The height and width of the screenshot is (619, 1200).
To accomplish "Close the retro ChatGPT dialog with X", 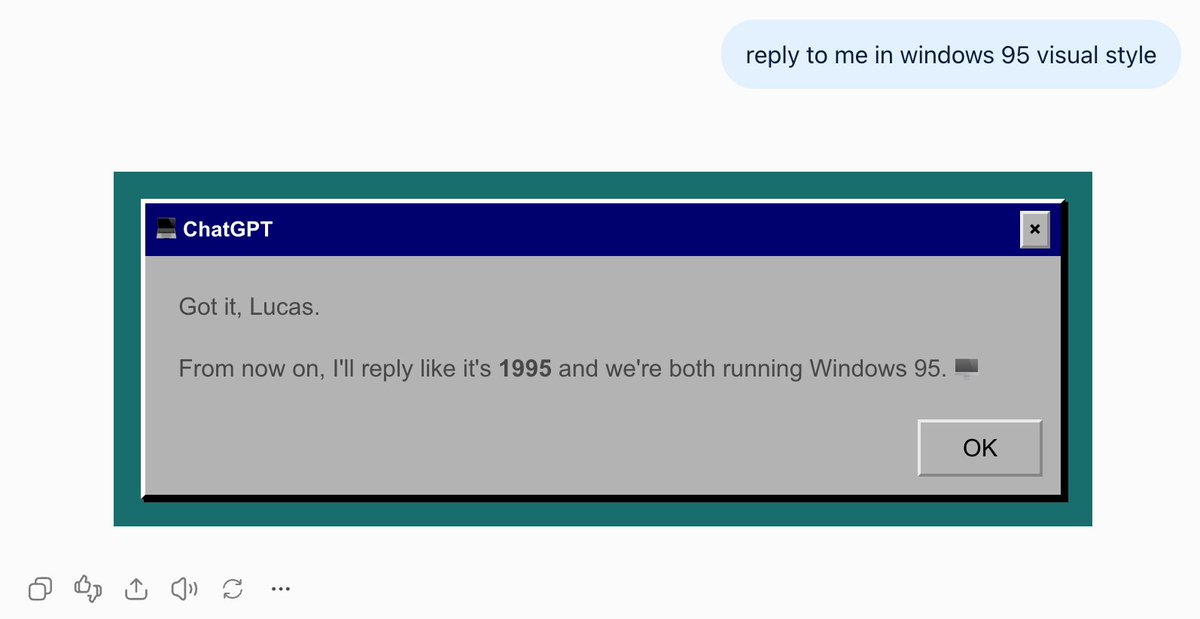I will [1034, 229].
